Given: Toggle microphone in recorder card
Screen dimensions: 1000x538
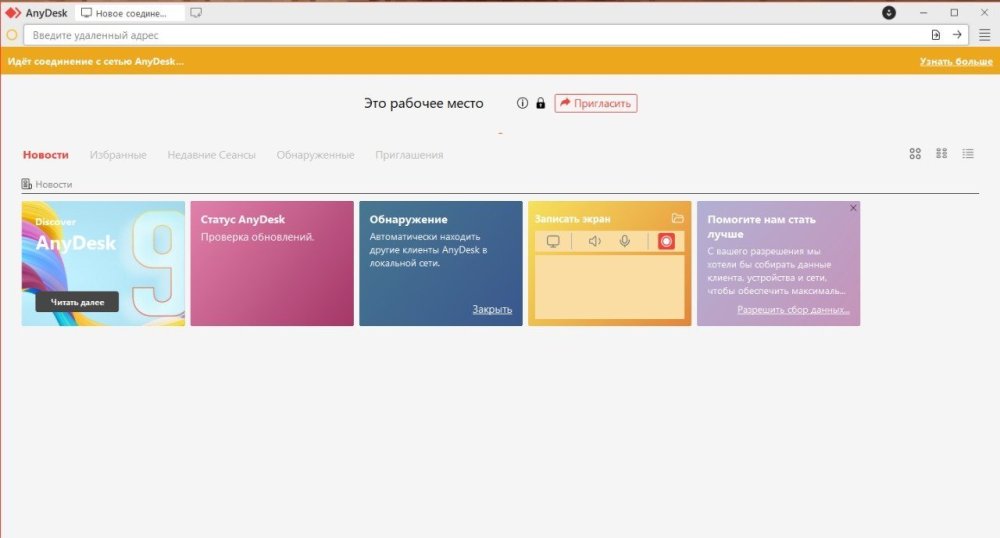Looking at the screenshot, I should click(624, 241).
